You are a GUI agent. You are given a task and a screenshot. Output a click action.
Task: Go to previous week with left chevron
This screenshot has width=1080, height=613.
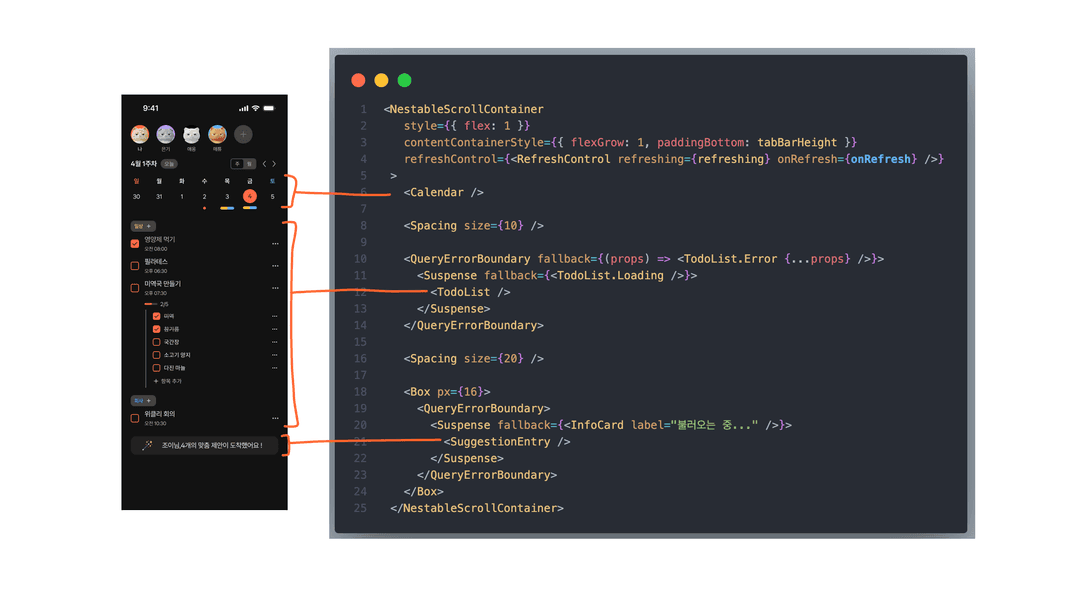[x=264, y=164]
